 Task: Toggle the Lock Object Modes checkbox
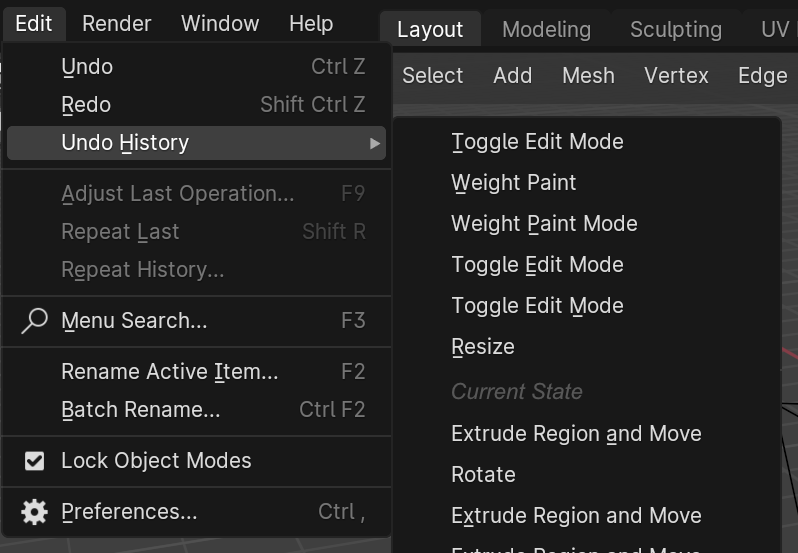coord(34,461)
